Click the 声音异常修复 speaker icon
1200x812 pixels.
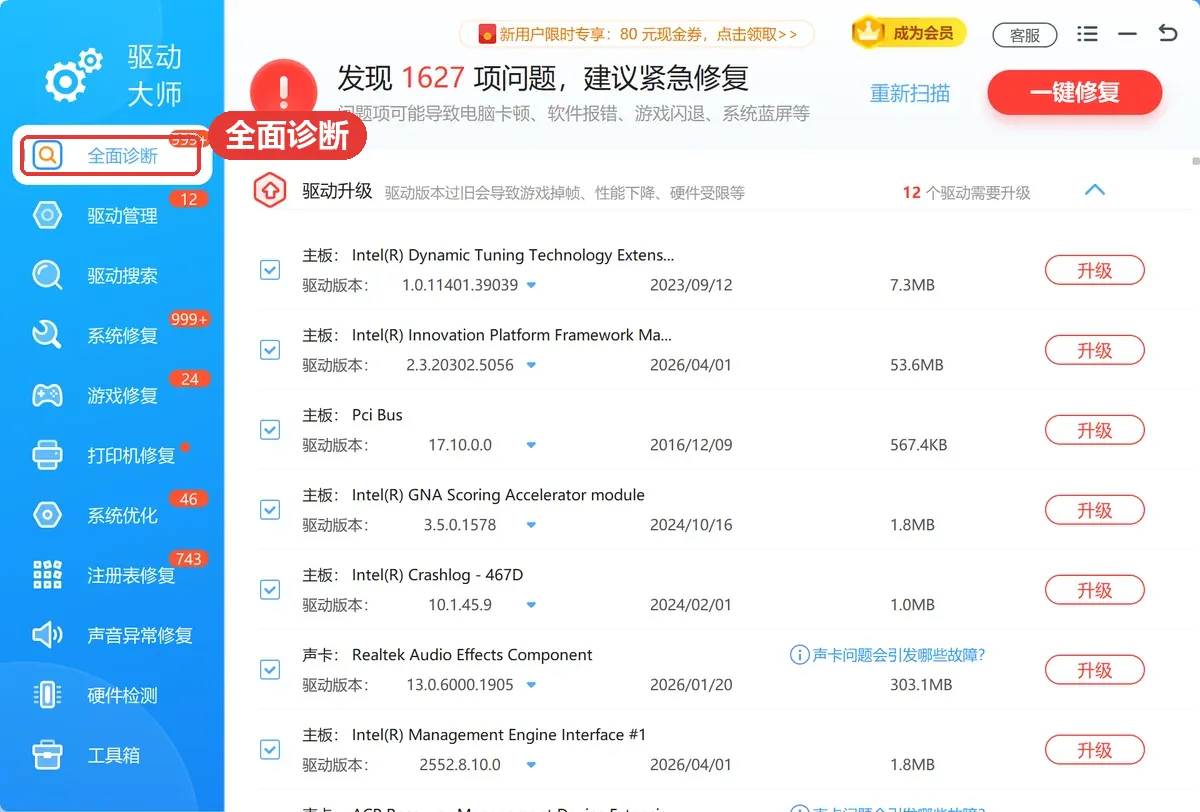coord(47,635)
